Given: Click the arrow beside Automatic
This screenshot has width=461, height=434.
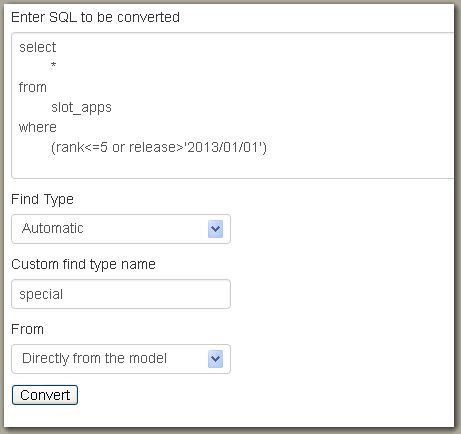Looking at the screenshot, I should [215, 229].
